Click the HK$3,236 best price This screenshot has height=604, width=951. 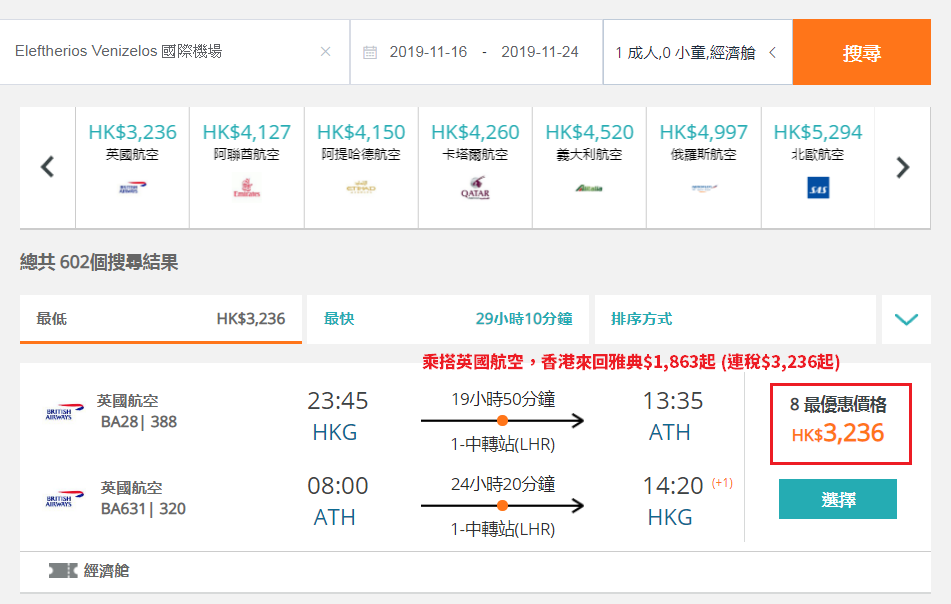click(838, 433)
